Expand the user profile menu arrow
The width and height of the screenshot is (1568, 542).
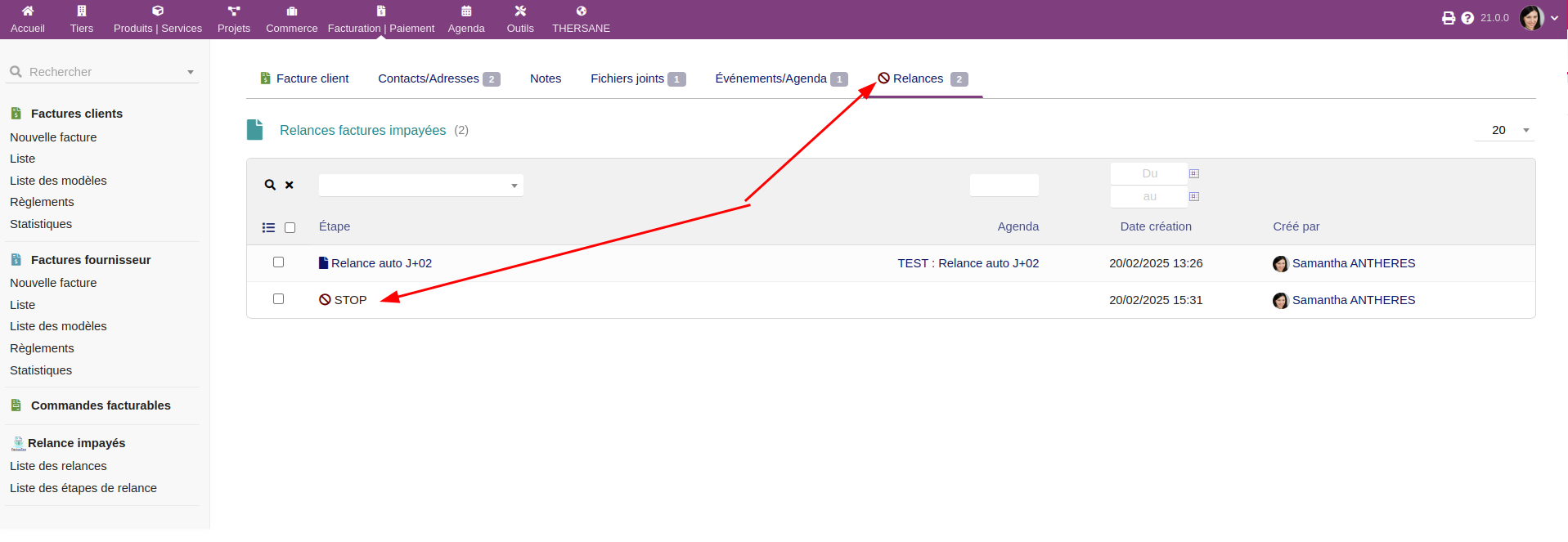[1554, 18]
